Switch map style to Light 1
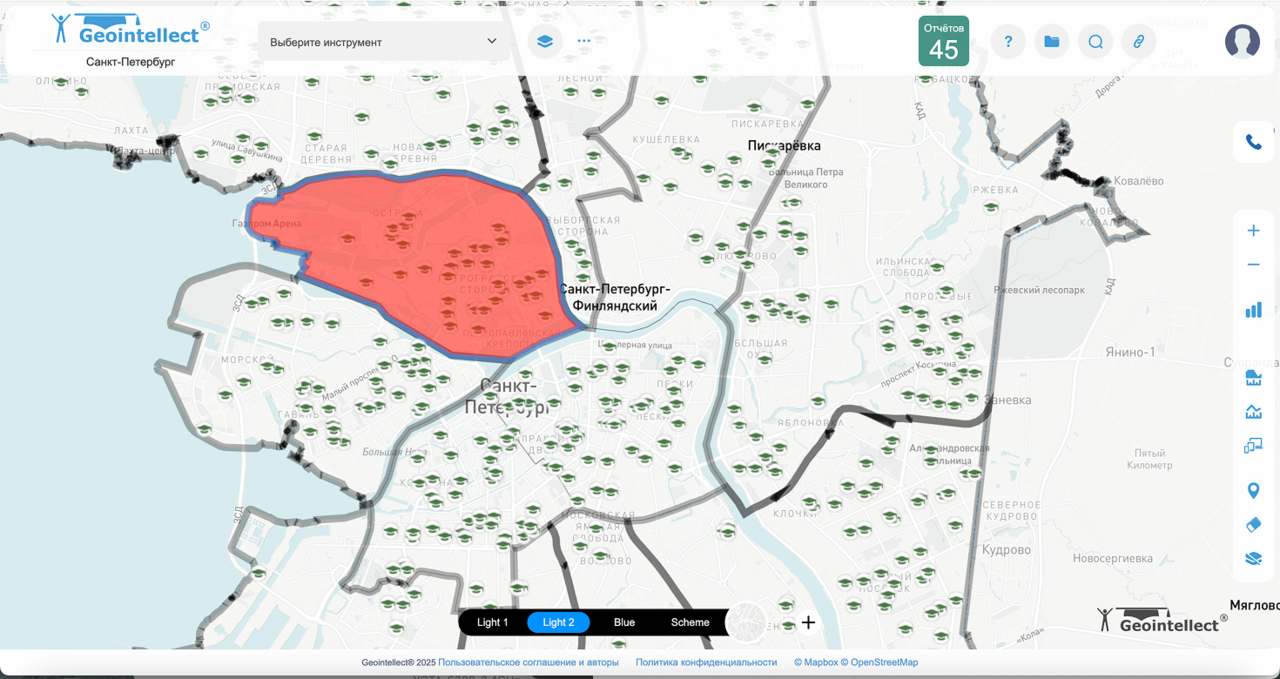Screen dimensions: 1280x679 492,622
